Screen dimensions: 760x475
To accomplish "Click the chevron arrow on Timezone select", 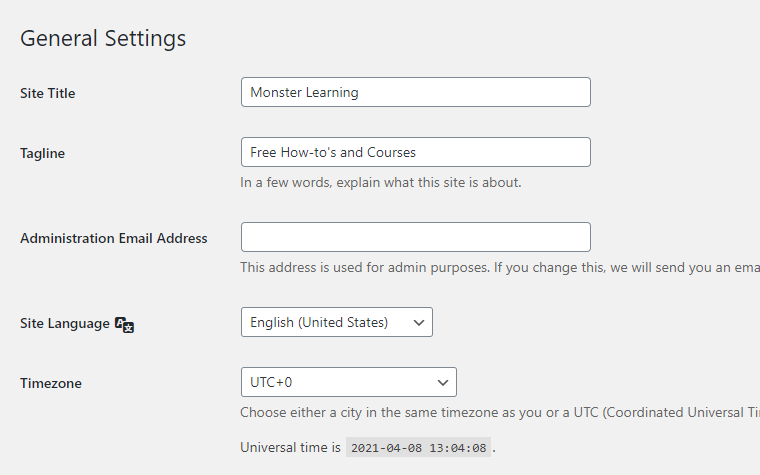I will (x=443, y=382).
